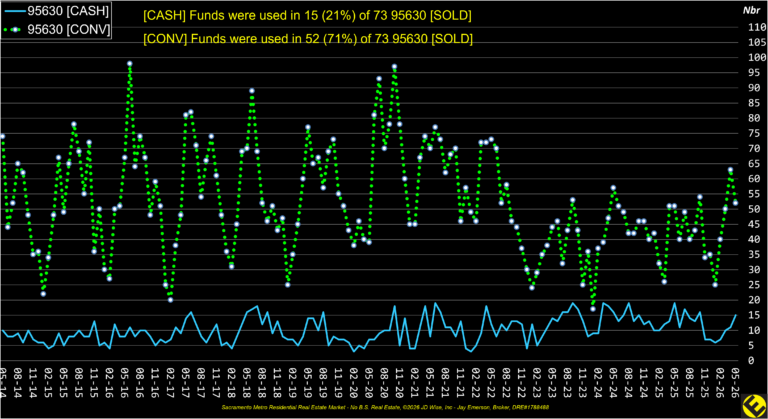
Task: Click the [CASH] Funds 15 (21%) annotation
Action: pos(307,16)
